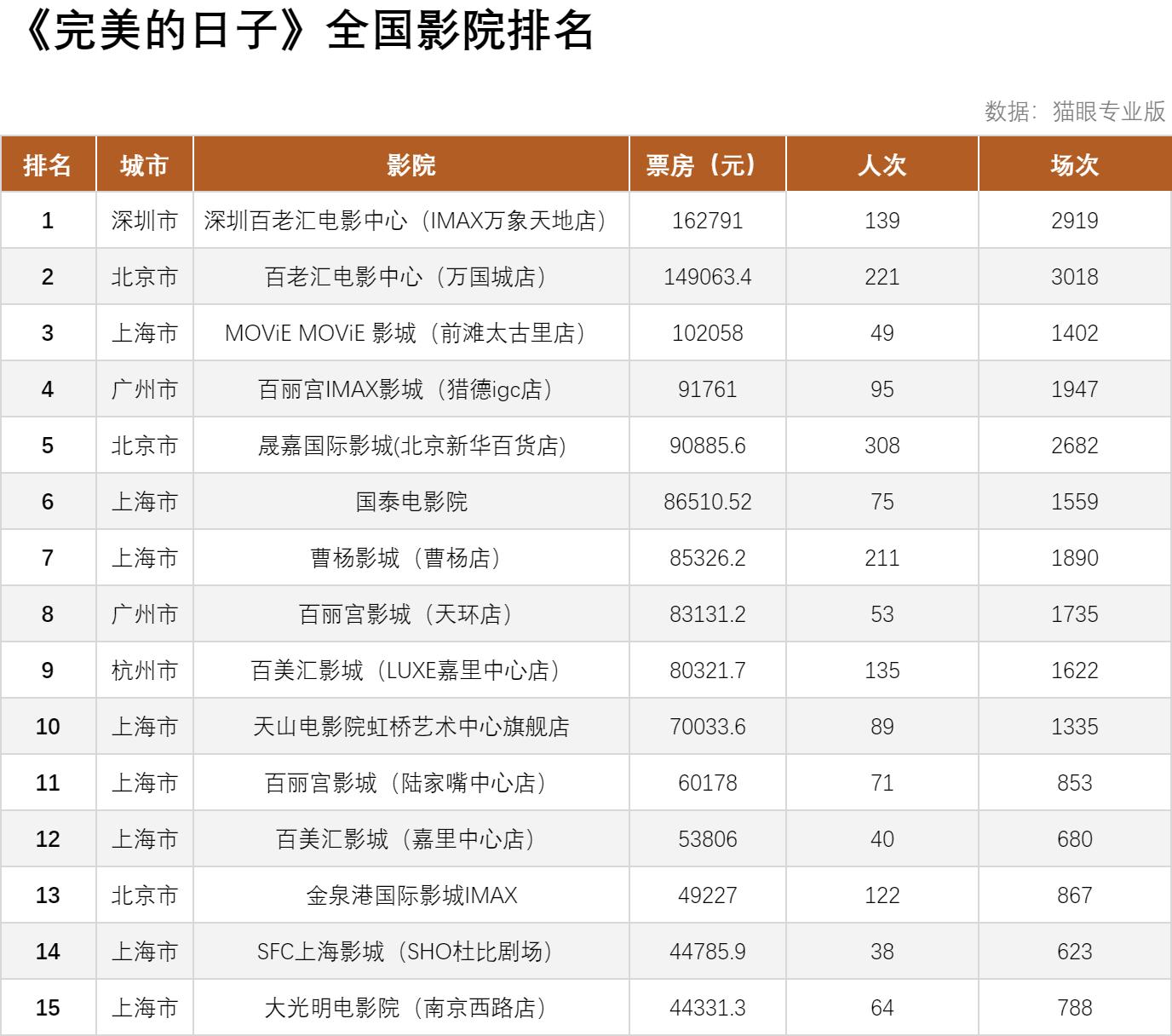Click 广州市 in the rank 4 row
Viewport: 1172px width, 1036px height.
click(145, 389)
